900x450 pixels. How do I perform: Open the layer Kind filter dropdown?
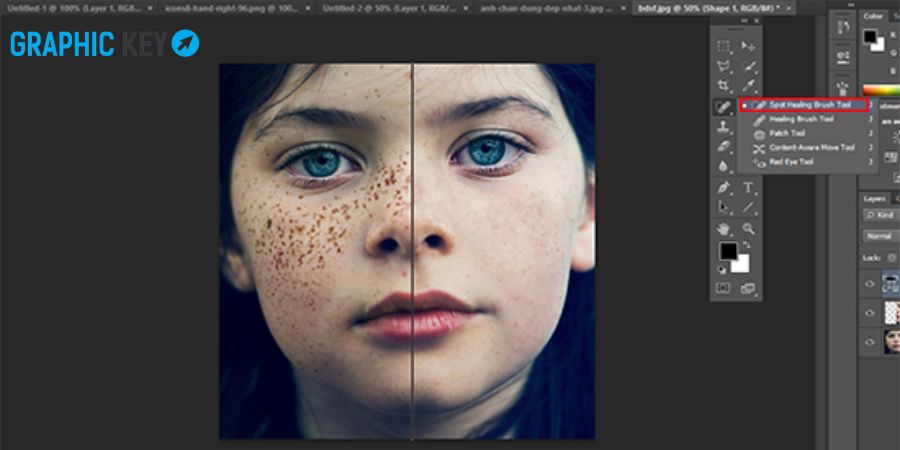pyautogui.click(x=882, y=215)
